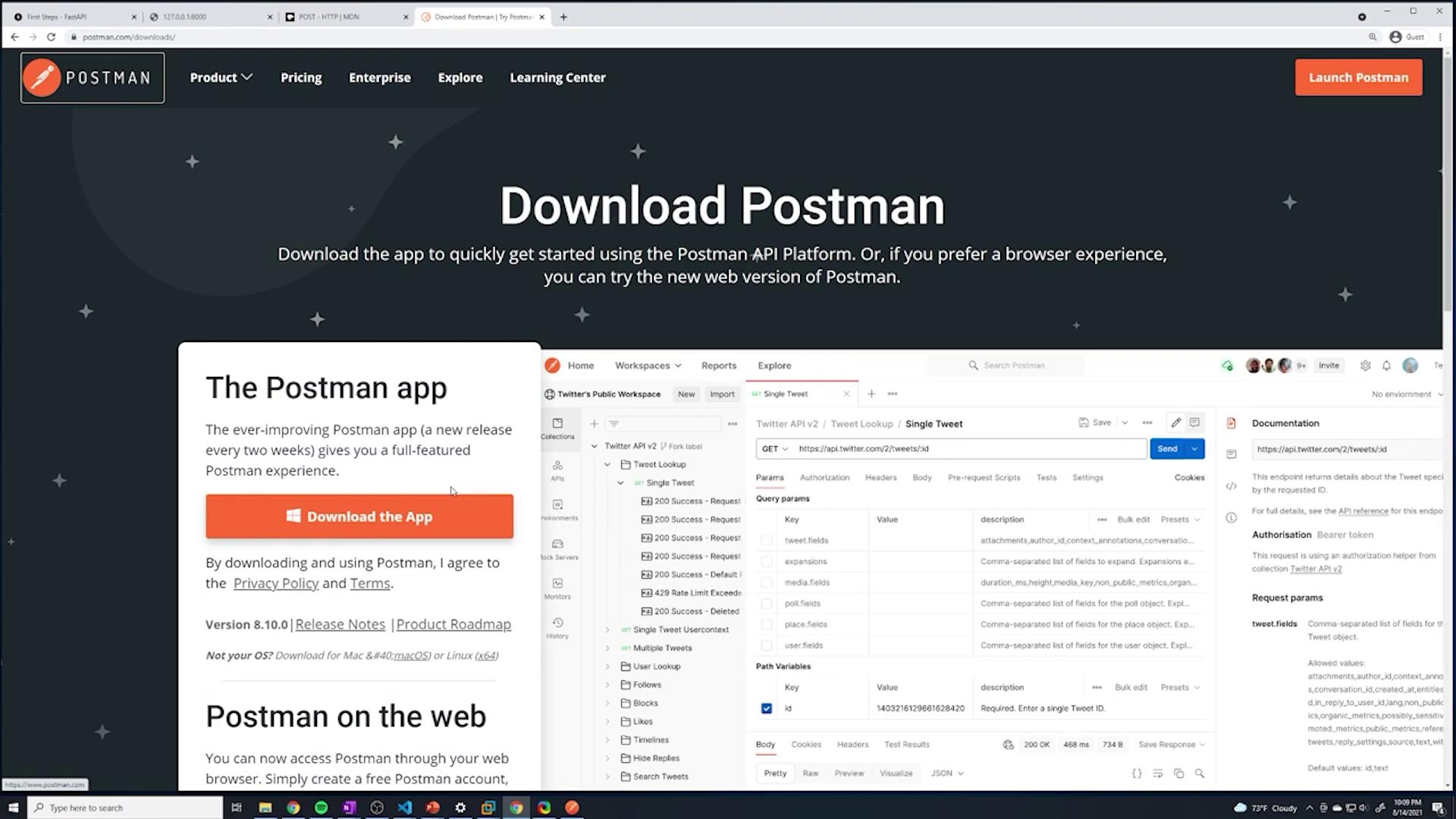Click Download the App button

pos(359,516)
